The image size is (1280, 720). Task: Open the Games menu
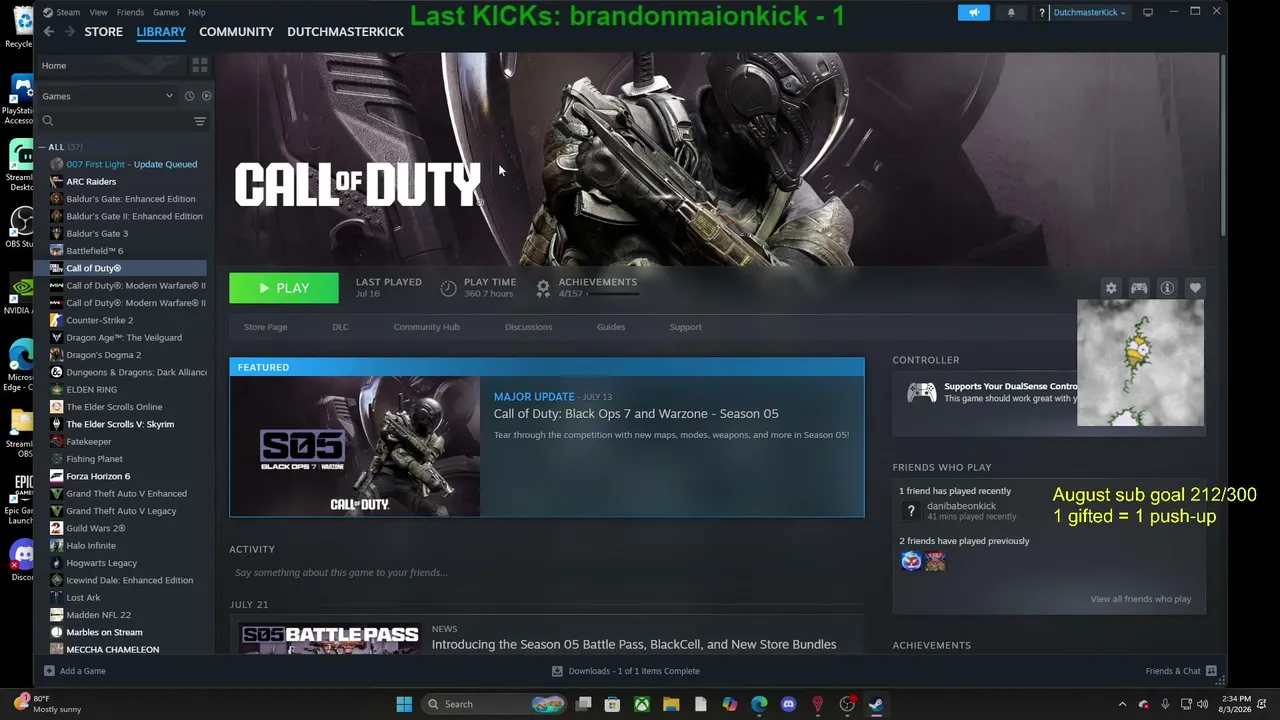pyautogui.click(x=166, y=12)
